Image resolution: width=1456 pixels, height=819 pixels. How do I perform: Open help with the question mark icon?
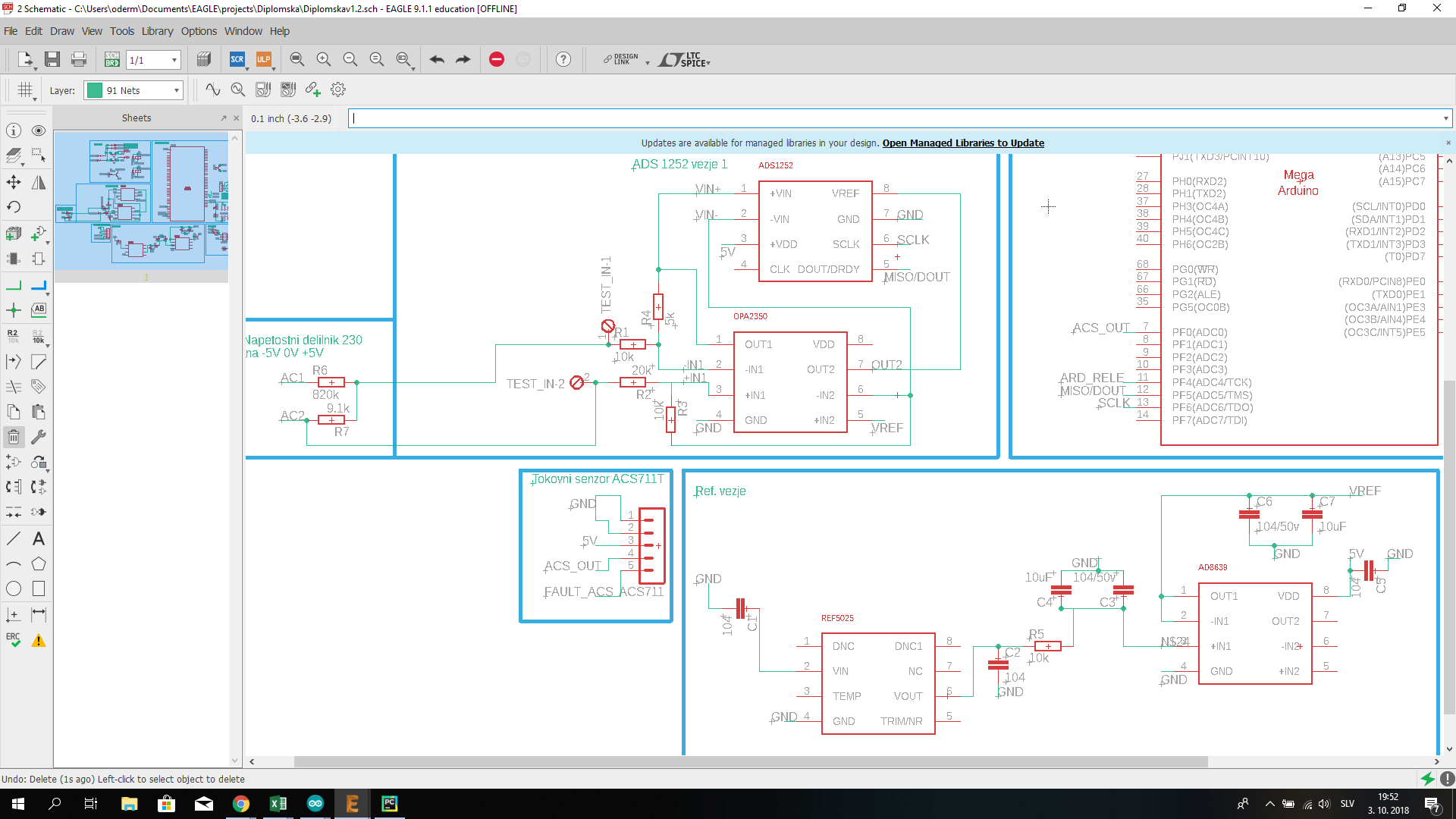(x=563, y=59)
